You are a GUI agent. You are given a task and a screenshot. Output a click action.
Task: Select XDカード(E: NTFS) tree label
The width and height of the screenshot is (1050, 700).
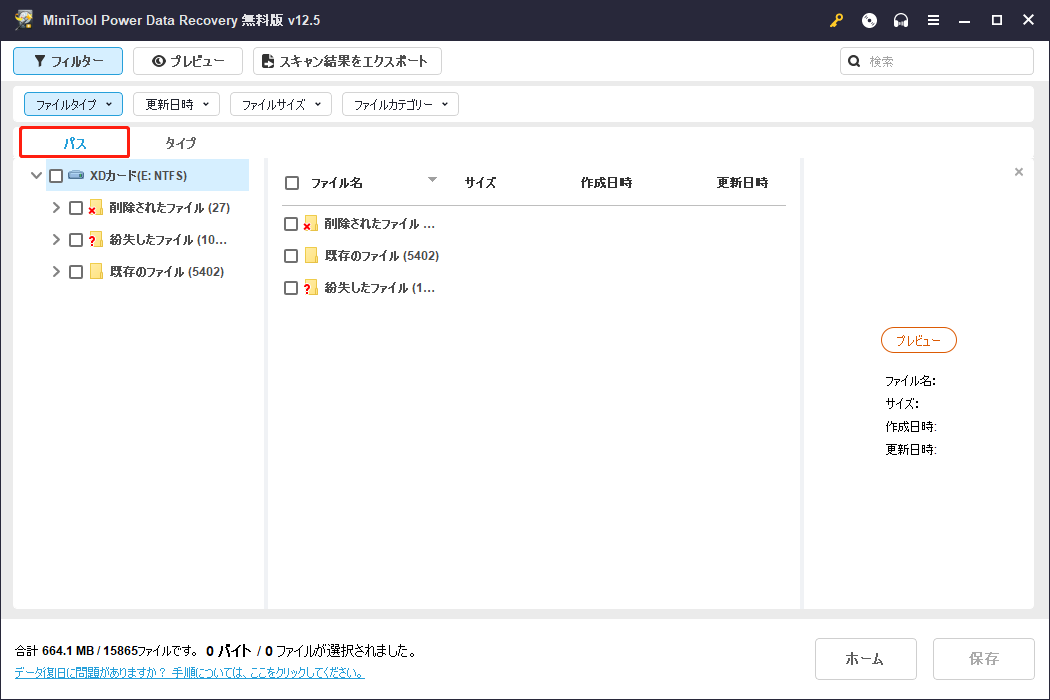pyautogui.click(x=139, y=176)
